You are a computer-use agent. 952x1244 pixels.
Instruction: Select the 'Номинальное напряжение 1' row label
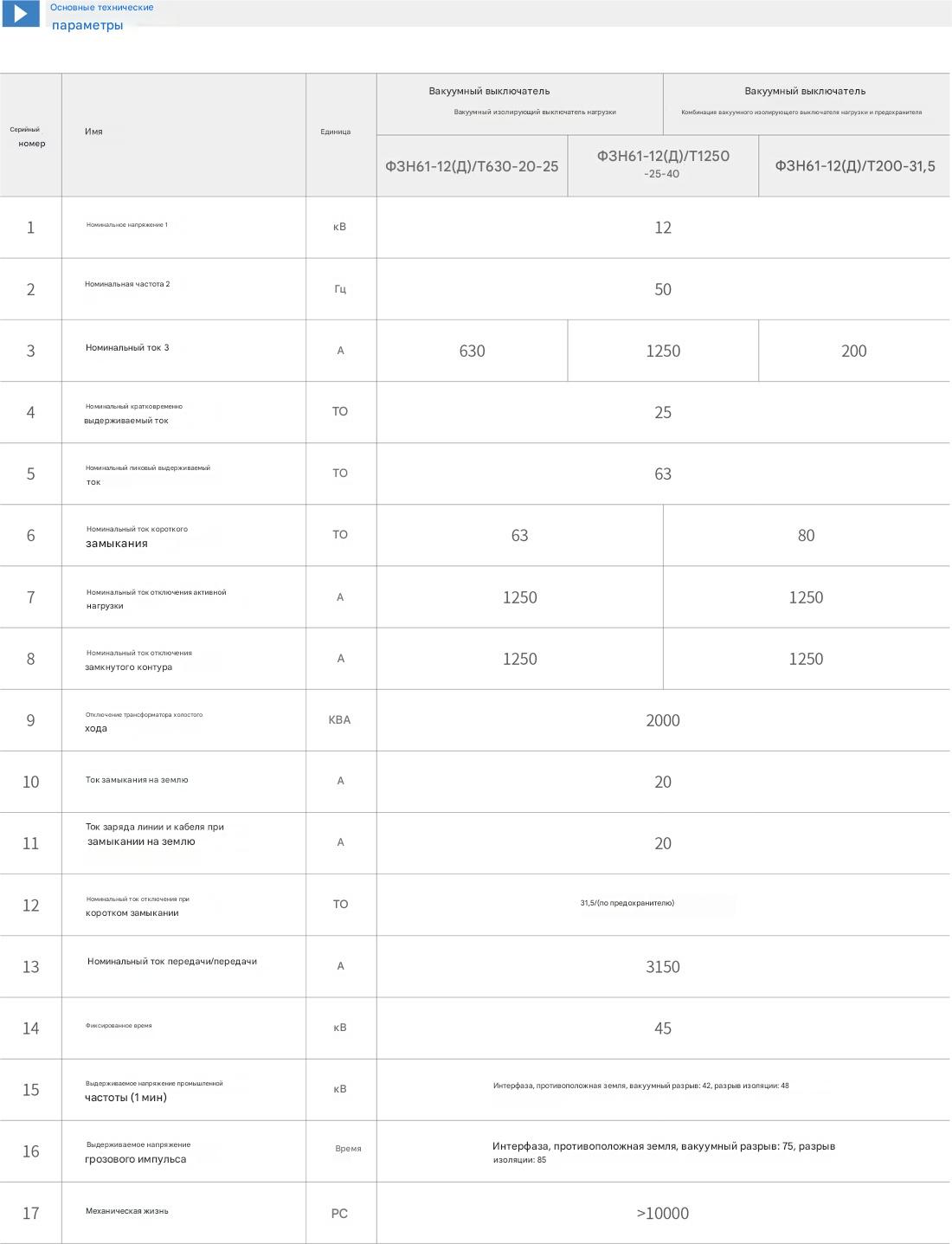[127, 225]
